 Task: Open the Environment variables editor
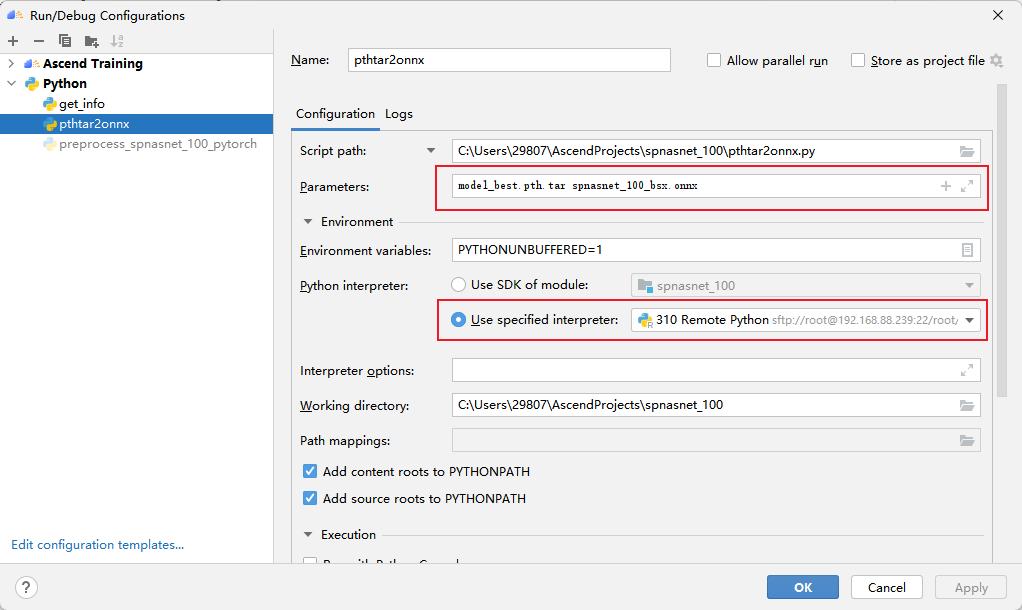click(x=966, y=250)
